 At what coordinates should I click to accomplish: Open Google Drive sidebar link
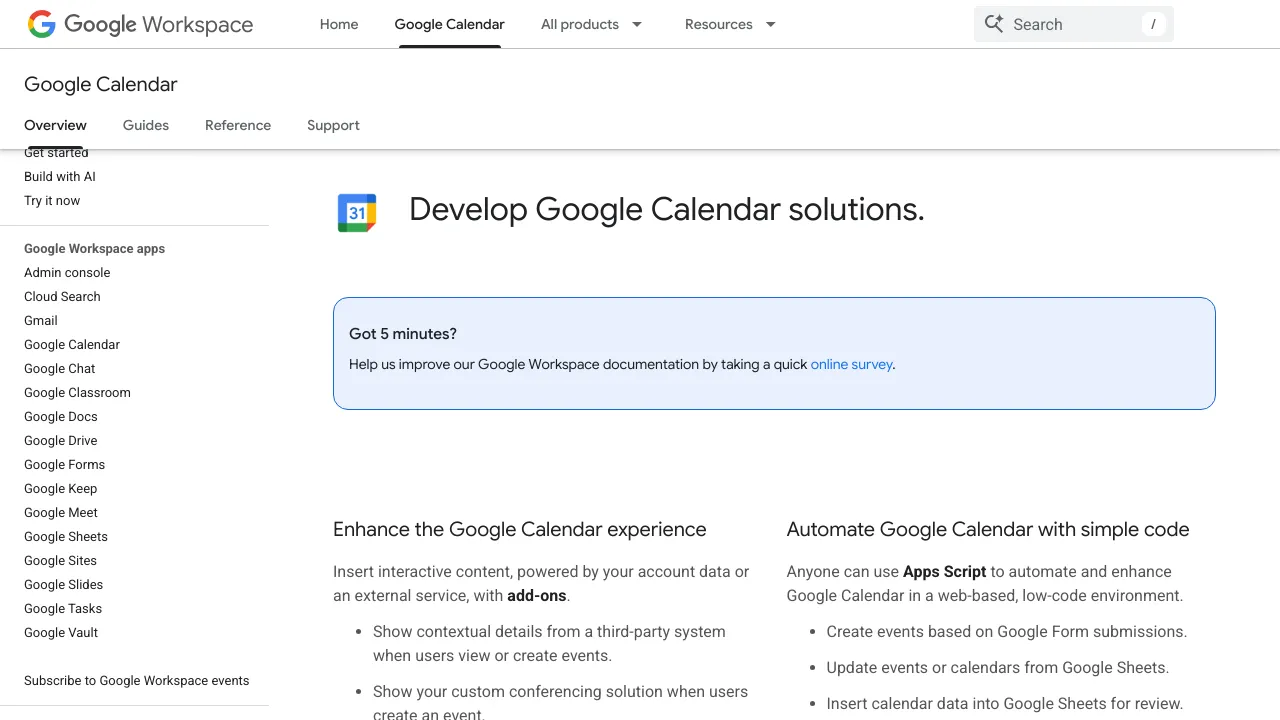click(x=61, y=440)
